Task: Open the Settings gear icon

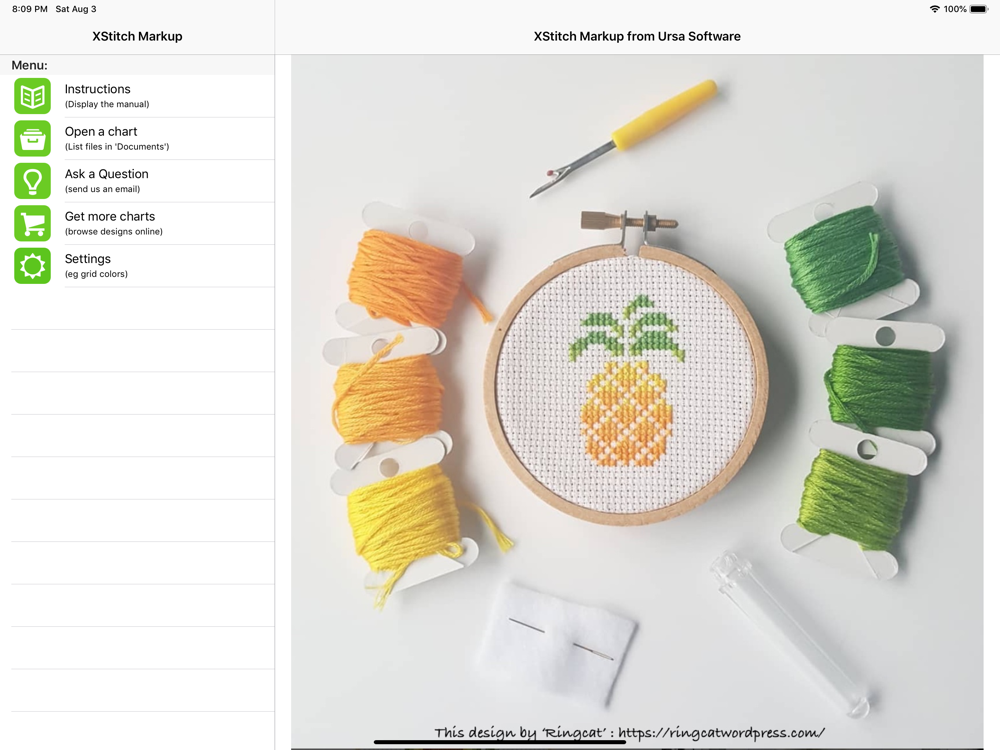Action: (33, 266)
